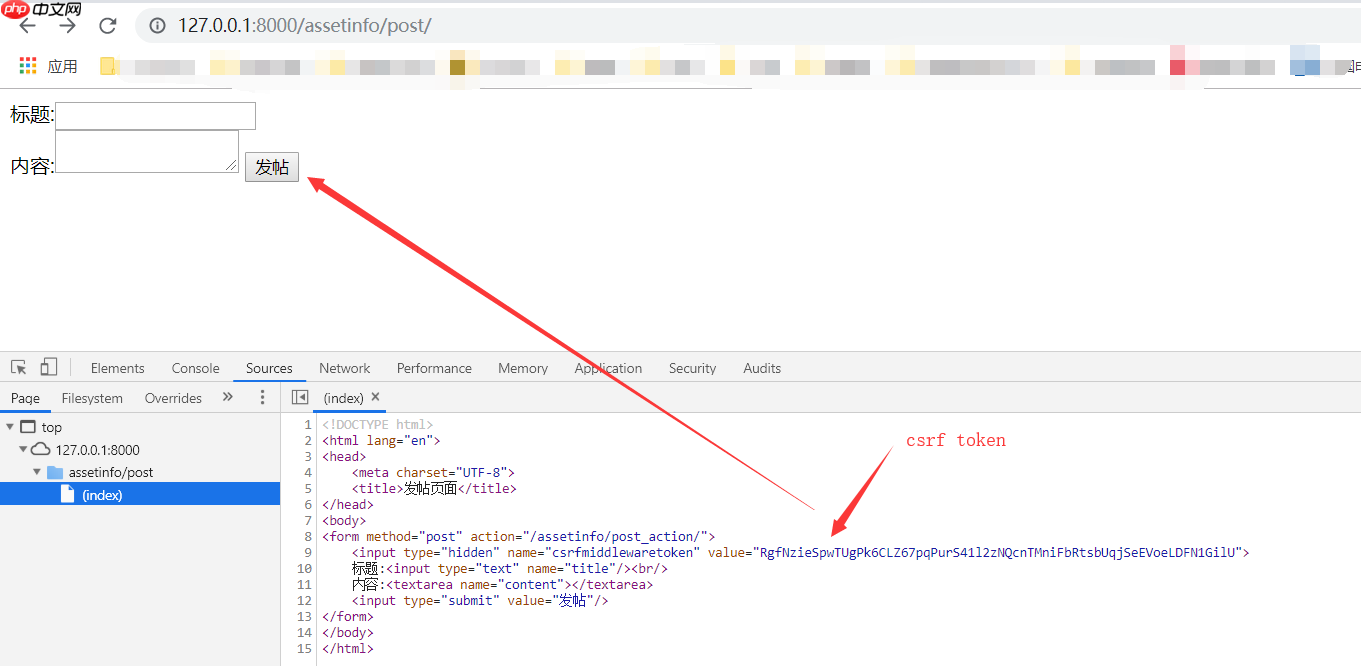The width and height of the screenshot is (1361, 666).
Task: Open the Console tab
Action: click(x=195, y=368)
